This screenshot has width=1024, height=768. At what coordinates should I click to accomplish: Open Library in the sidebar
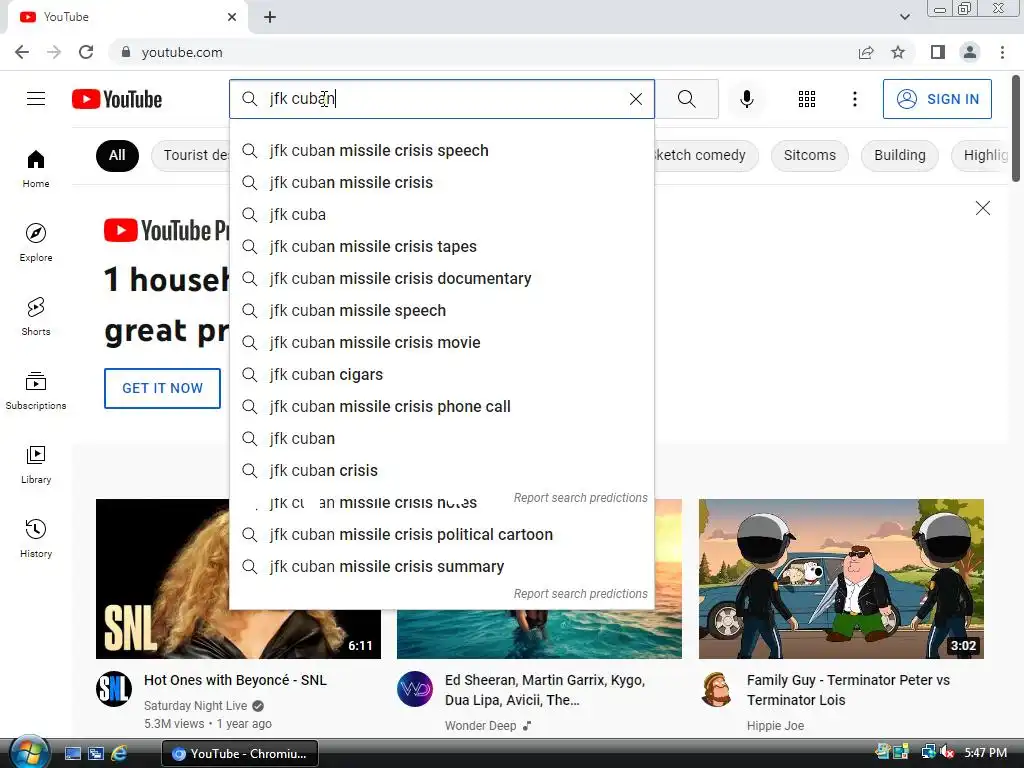[36, 464]
